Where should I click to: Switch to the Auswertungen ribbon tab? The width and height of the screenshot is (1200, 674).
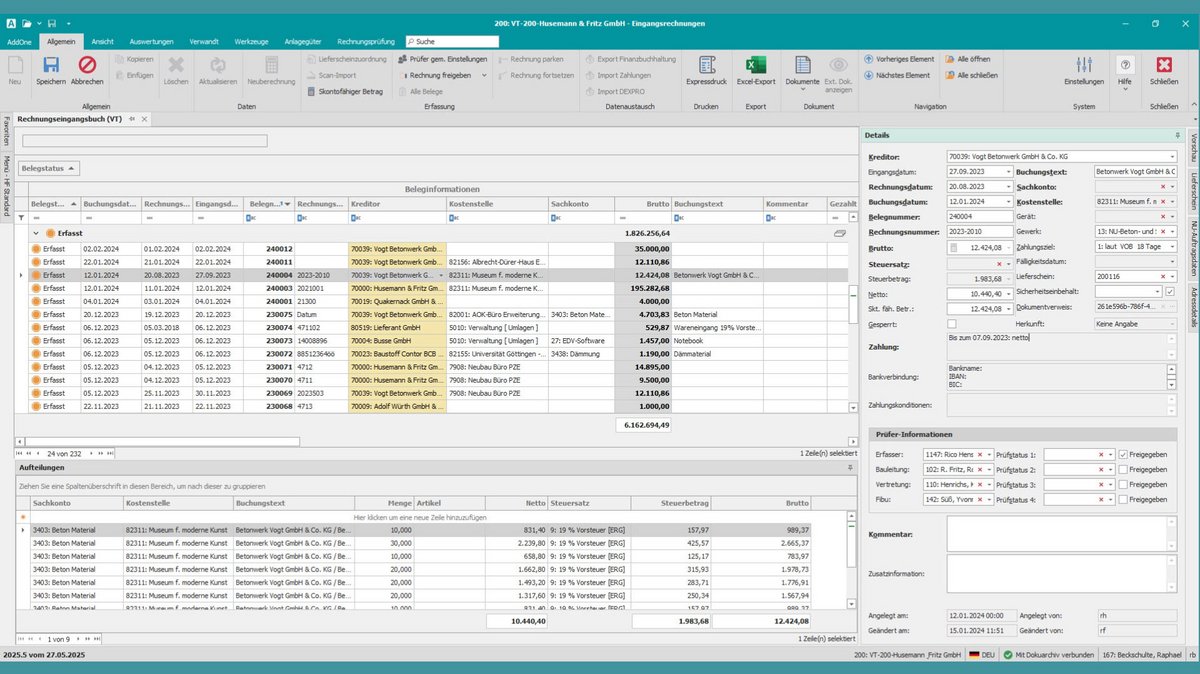click(x=151, y=42)
